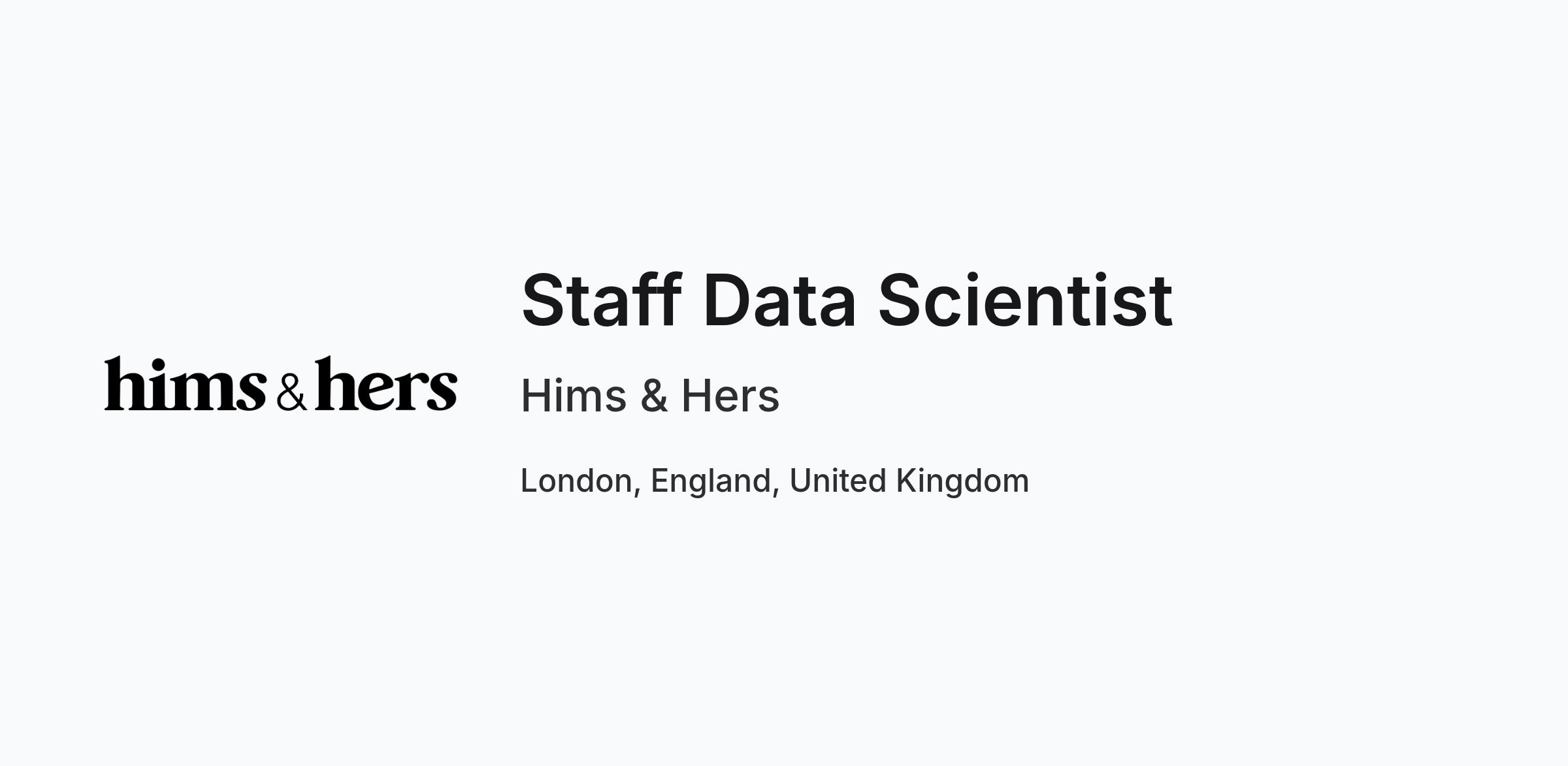Click the word "Data" in the title

pyautogui.click(x=779, y=300)
